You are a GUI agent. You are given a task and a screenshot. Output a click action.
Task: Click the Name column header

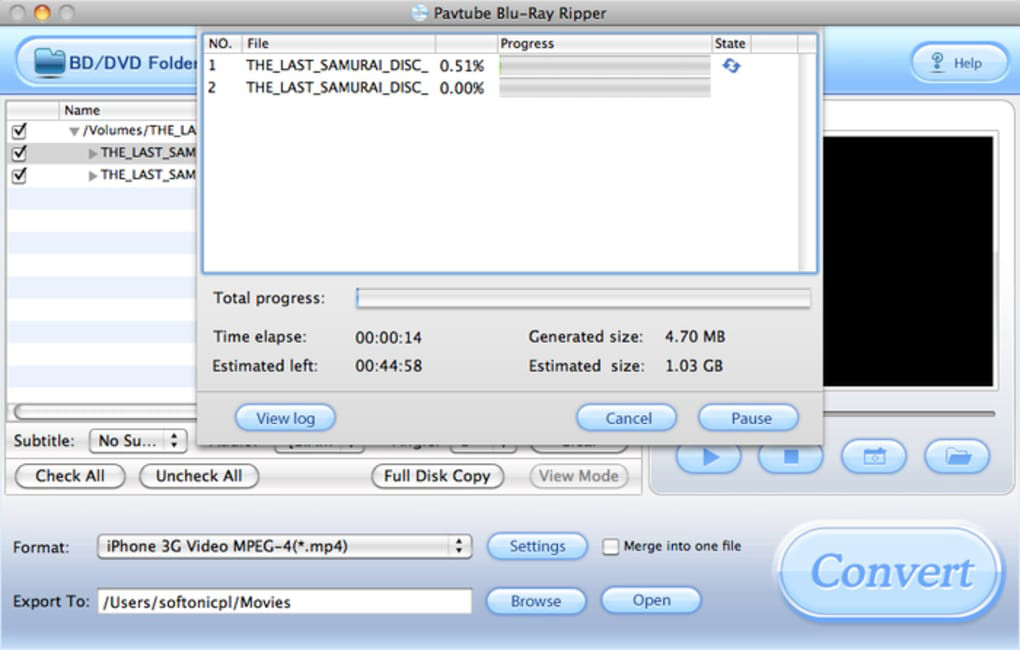[128, 111]
